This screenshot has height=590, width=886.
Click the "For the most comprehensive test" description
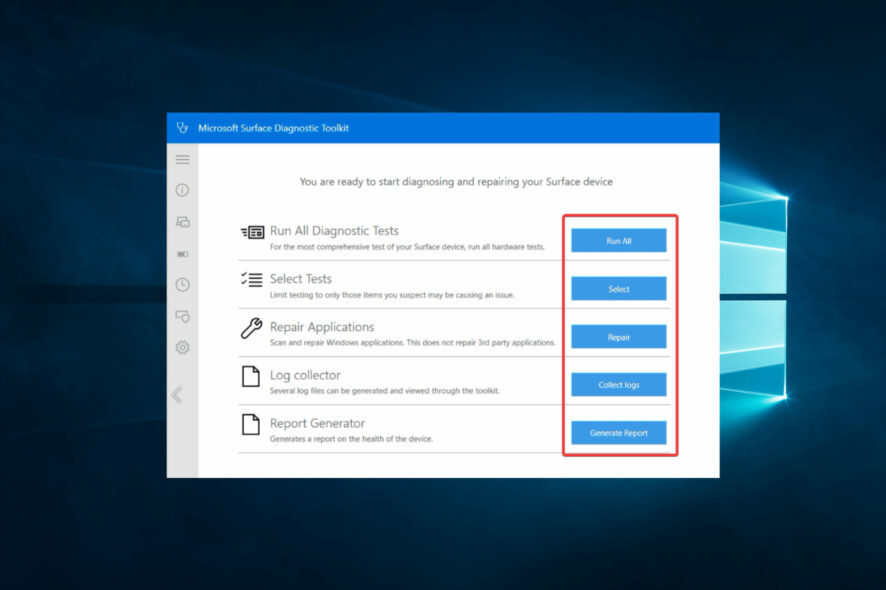pyautogui.click(x=407, y=246)
